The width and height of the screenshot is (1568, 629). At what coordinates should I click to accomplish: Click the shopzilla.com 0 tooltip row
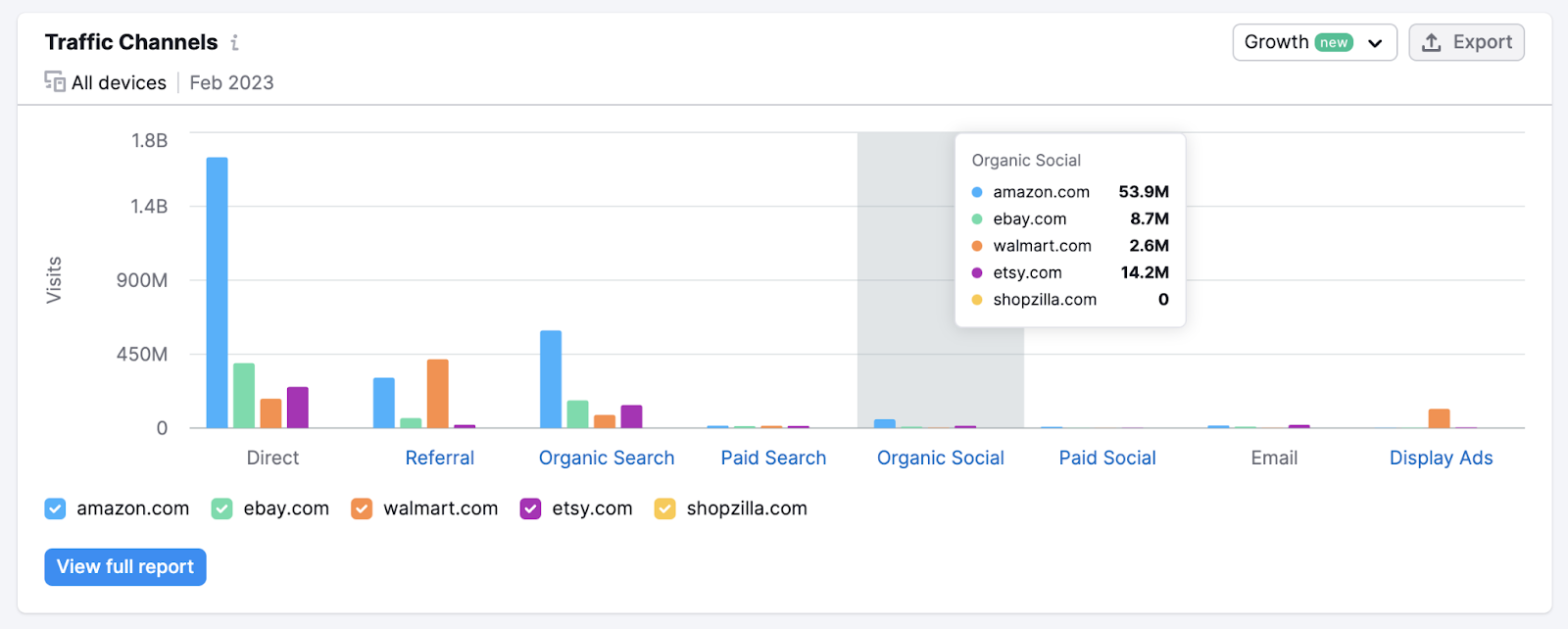pyautogui.click(x=1070, y=300)
